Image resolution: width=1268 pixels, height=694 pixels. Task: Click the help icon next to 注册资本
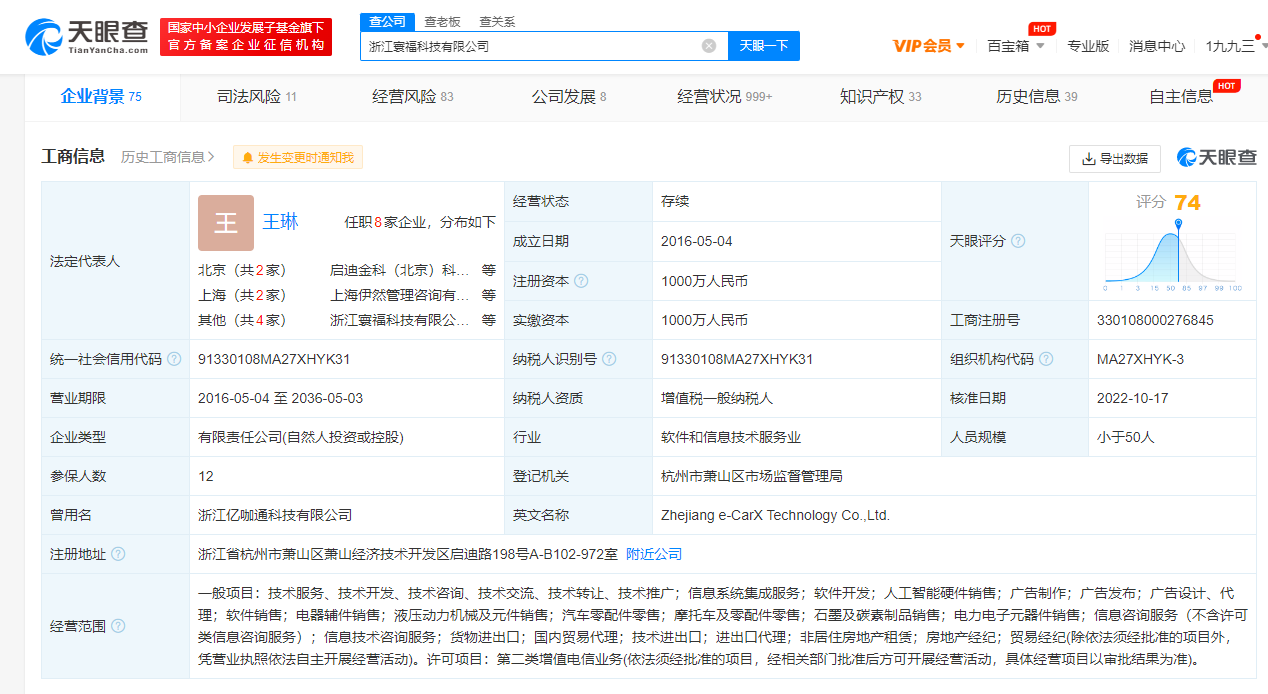pyautogui.click(x=581, y=281)
